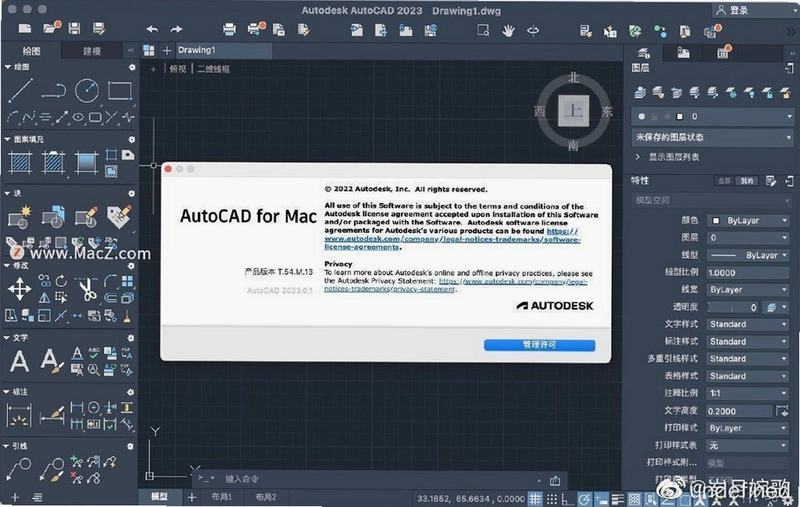Toggle layer 0 on/off bulb
The width and height of the screenshot is (800, 507).
(641, 117)
